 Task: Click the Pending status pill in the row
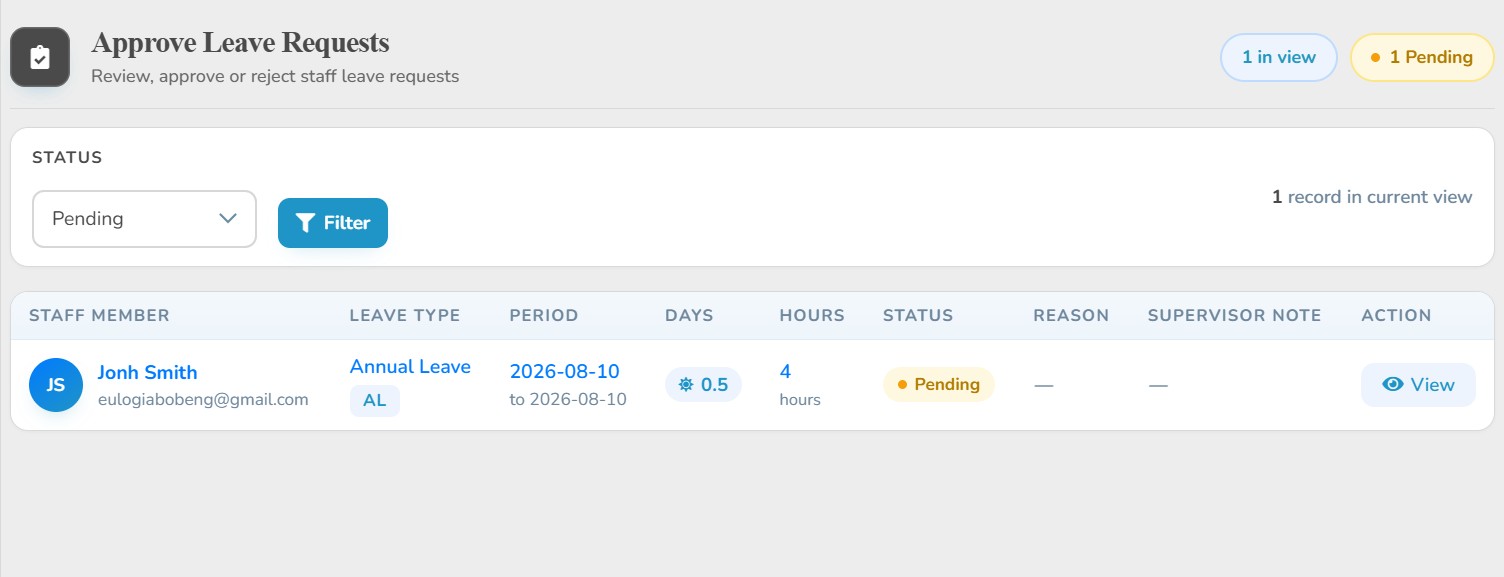coord(939,385)
